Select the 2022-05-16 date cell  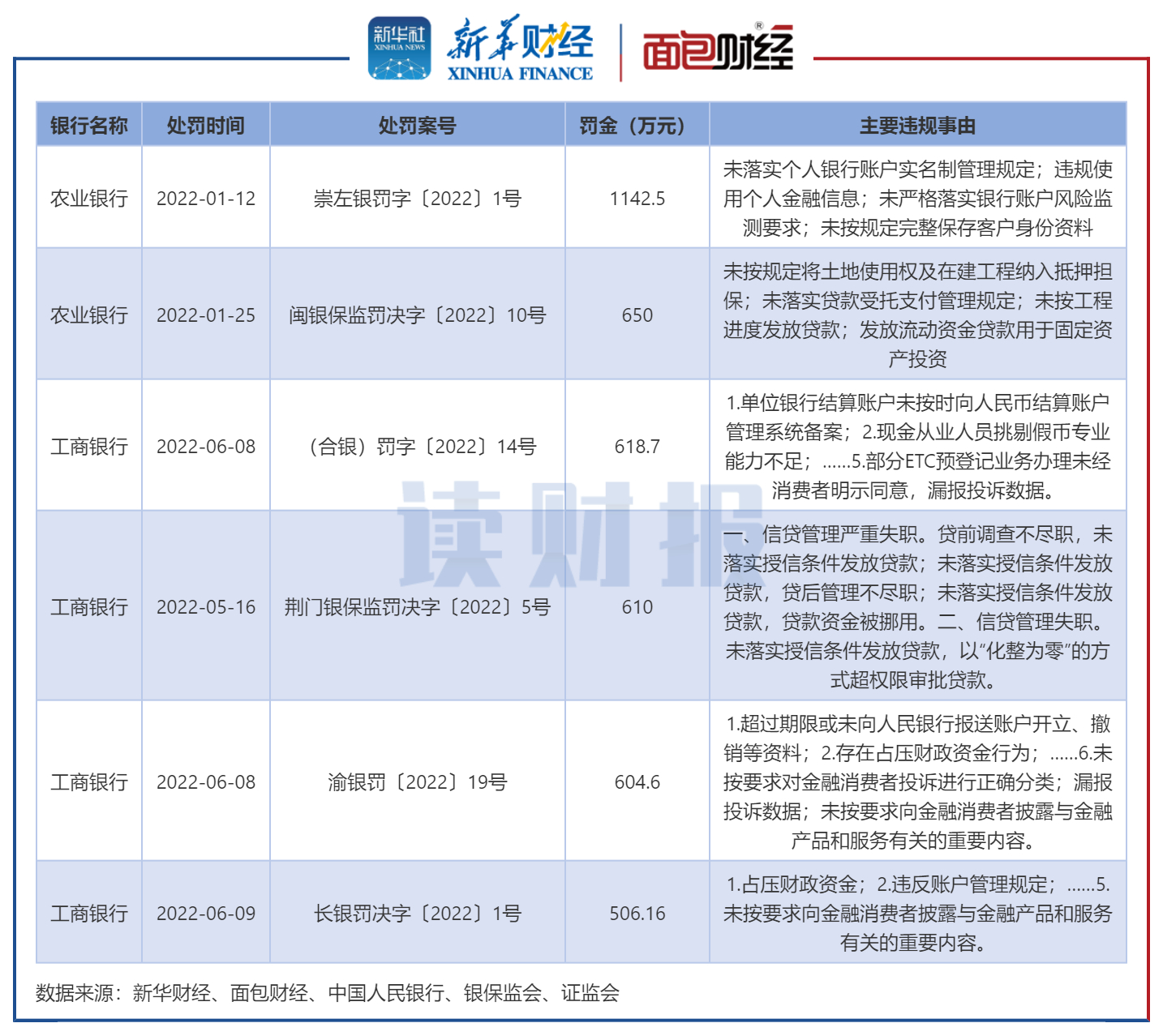point(206,607)
